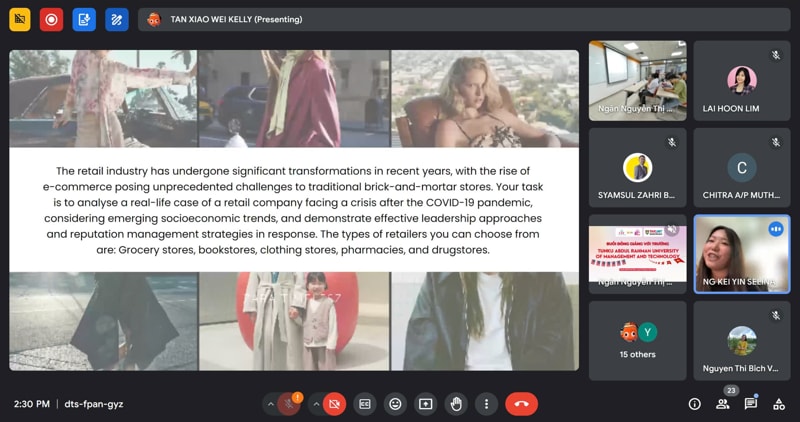This screenshot has width=800, height=422.
Task: Expand audio settings chevron next to microphone
Action: coord(269,404)
